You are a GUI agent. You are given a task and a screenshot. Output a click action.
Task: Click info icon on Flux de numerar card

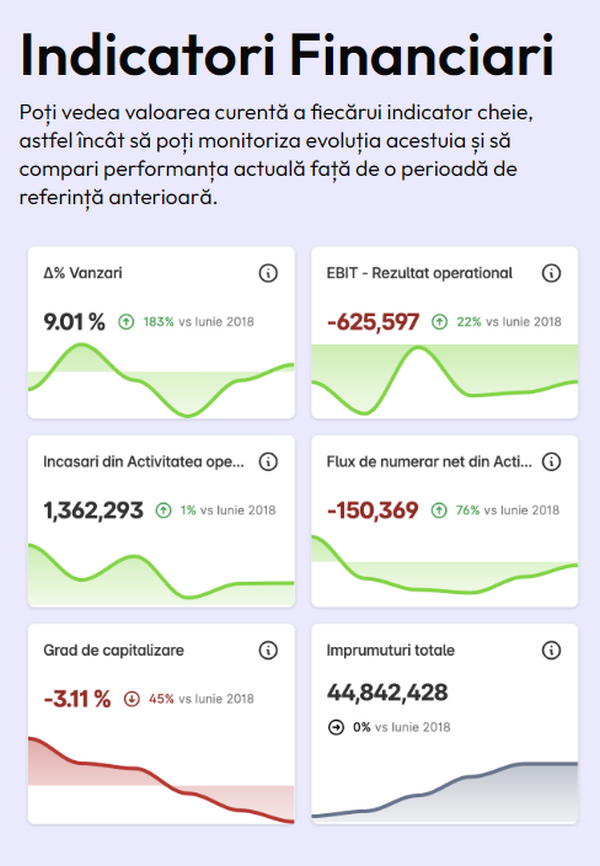[551, 462]
